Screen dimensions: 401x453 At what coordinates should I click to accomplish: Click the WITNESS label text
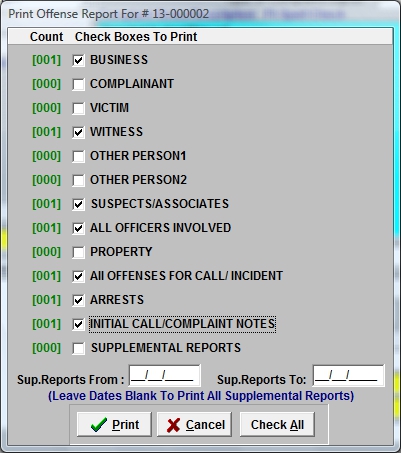coord(116,132)
